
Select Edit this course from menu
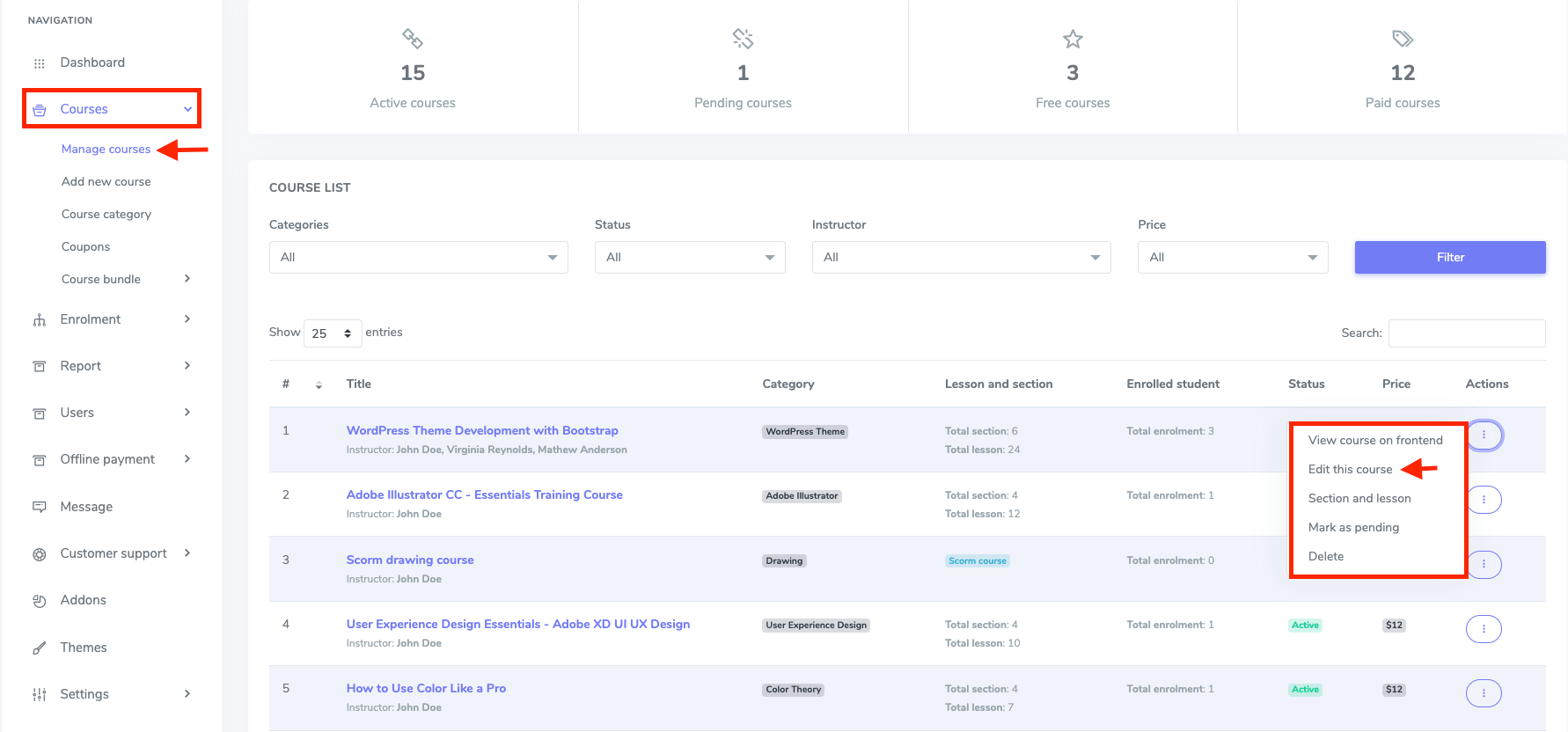pyautogui.click(x=1350, y=469)
